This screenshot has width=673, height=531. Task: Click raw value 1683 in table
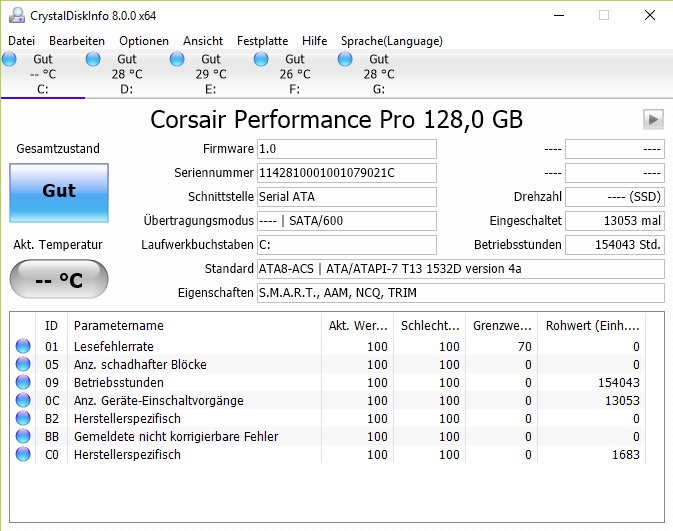[x=626, y=455]
